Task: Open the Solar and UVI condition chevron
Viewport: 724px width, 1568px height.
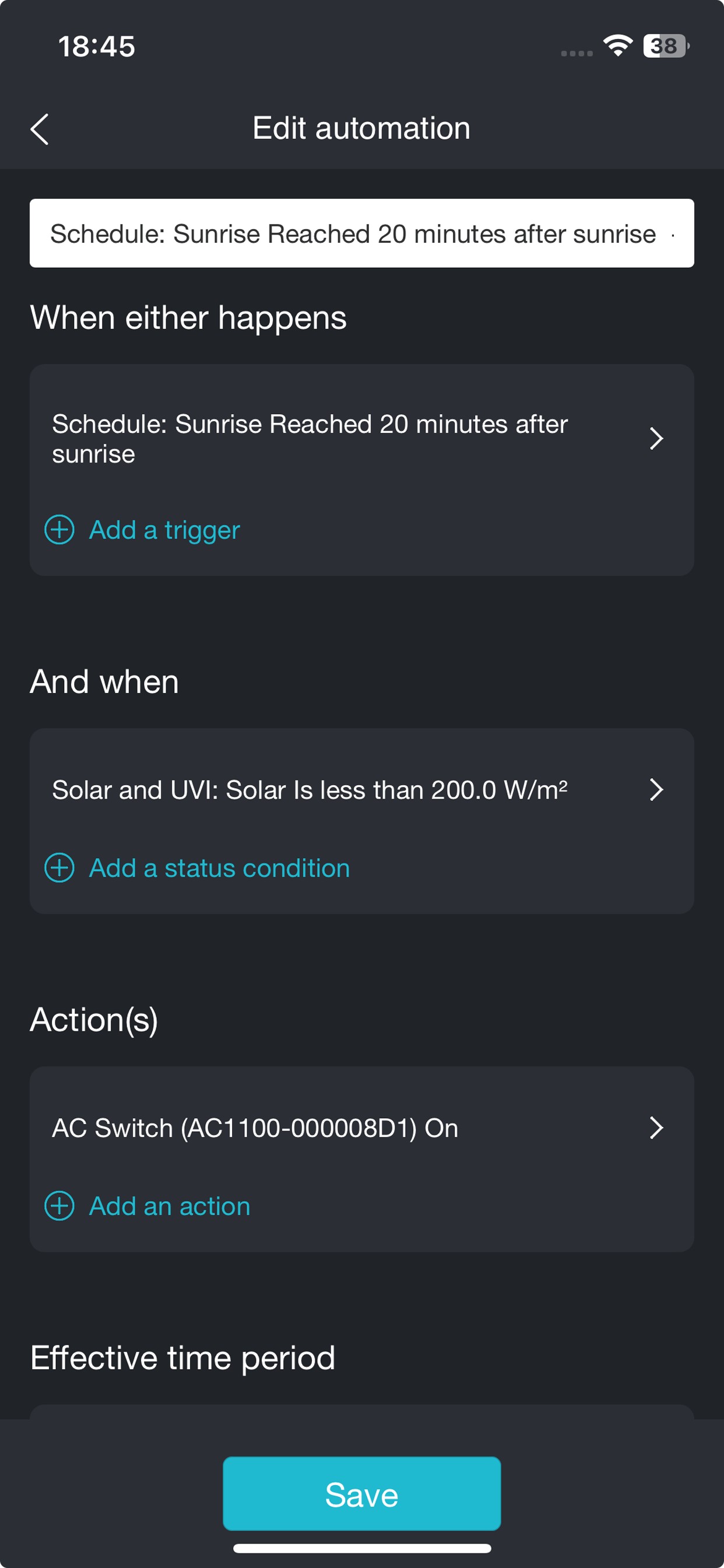Action: 655,789
